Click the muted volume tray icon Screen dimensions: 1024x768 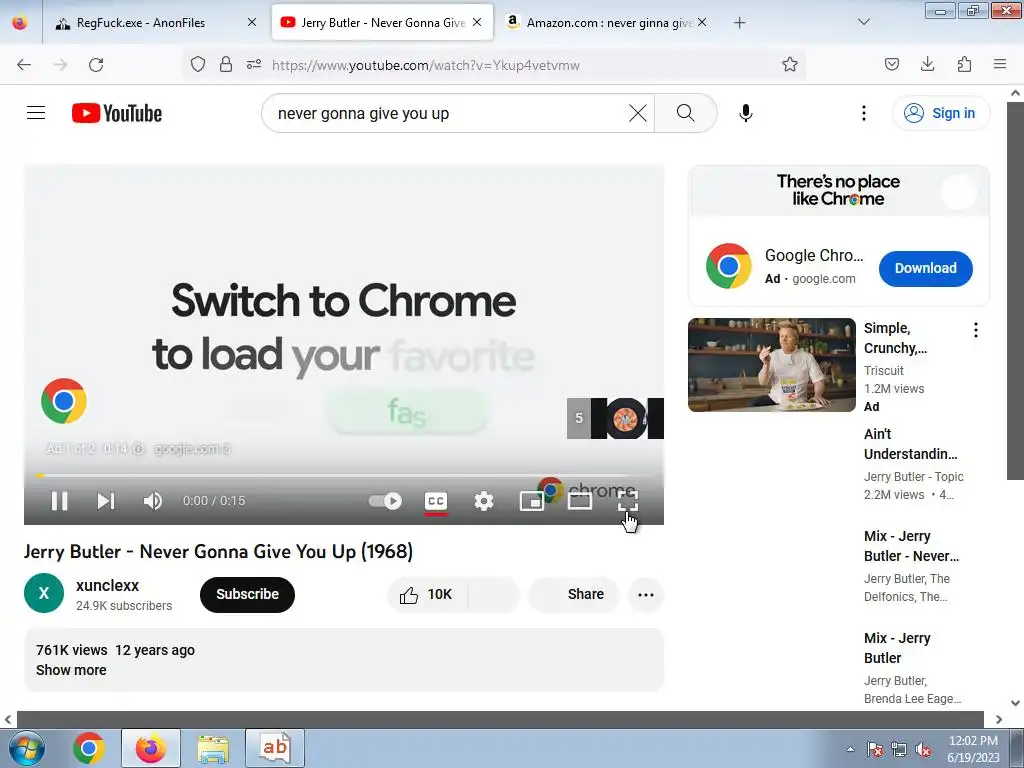[923, 749]
